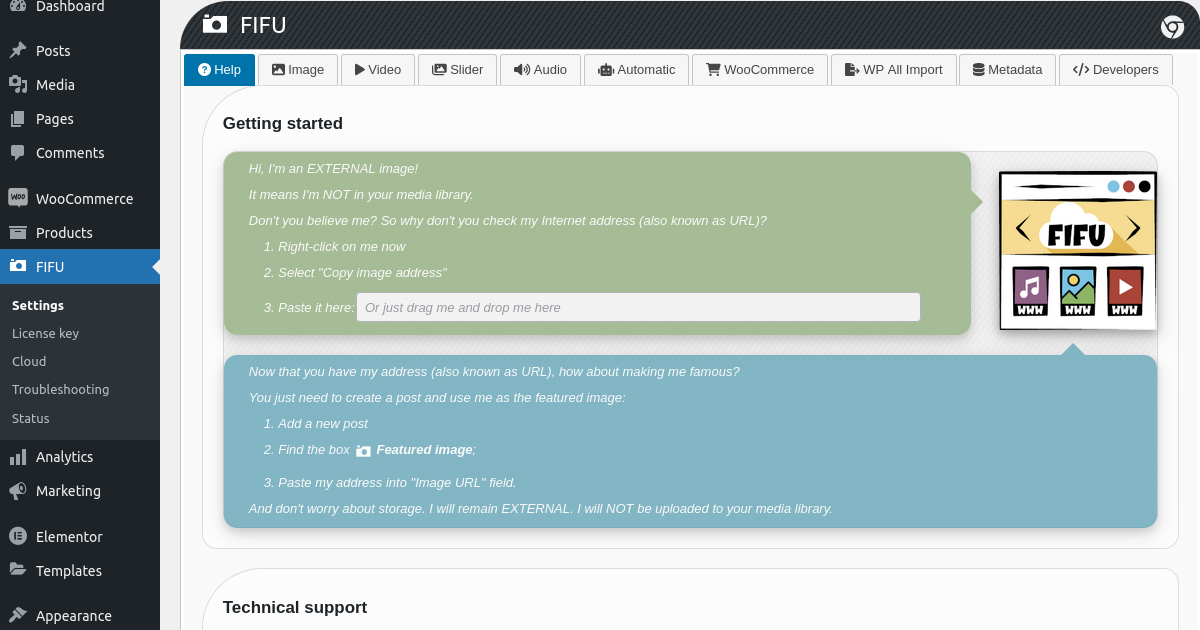The height and width of the screenshot is (630, 1200).
Task: Select the WP All Import tab
Action: pyautogui.click(x=893, y=70)
